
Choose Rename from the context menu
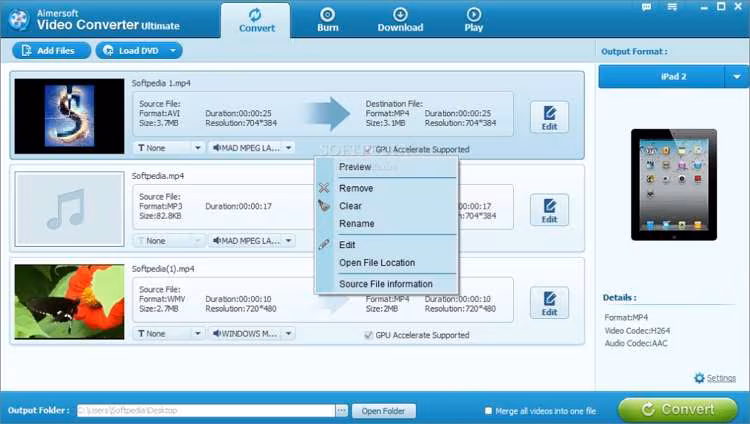[386, 223]
